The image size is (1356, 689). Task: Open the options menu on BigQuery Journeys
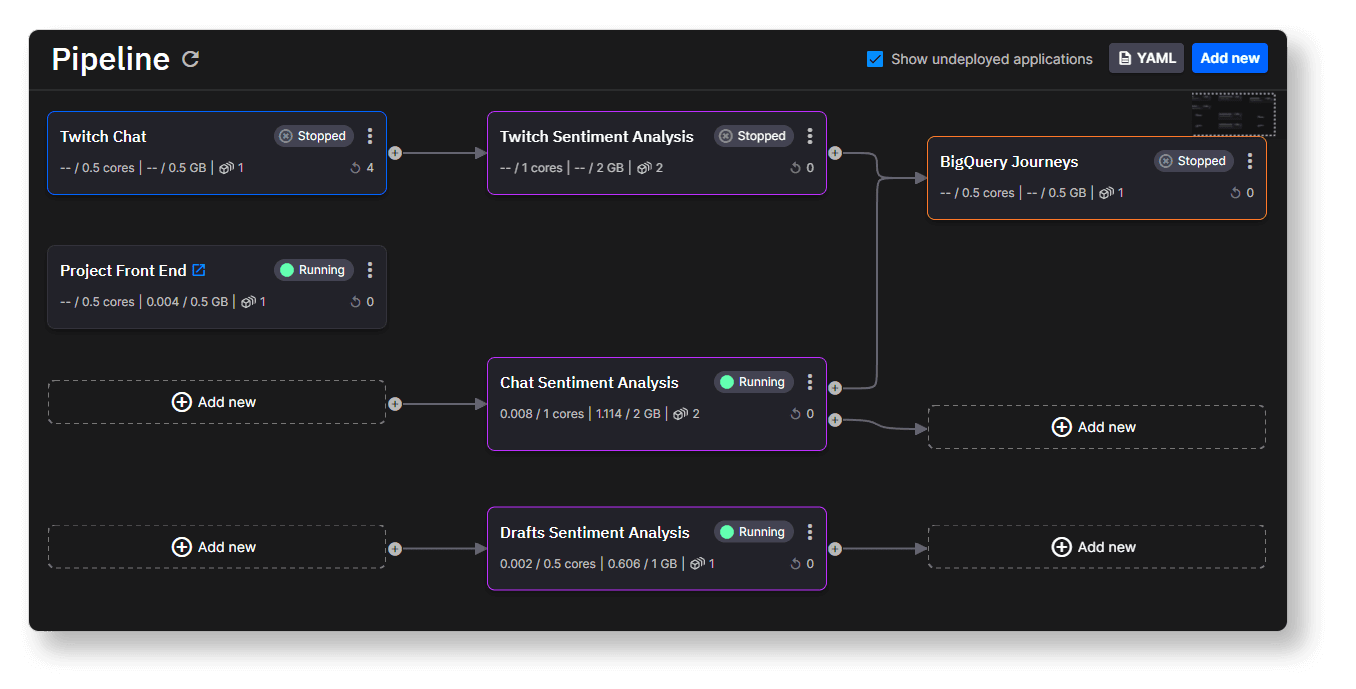click(1250, 160)
